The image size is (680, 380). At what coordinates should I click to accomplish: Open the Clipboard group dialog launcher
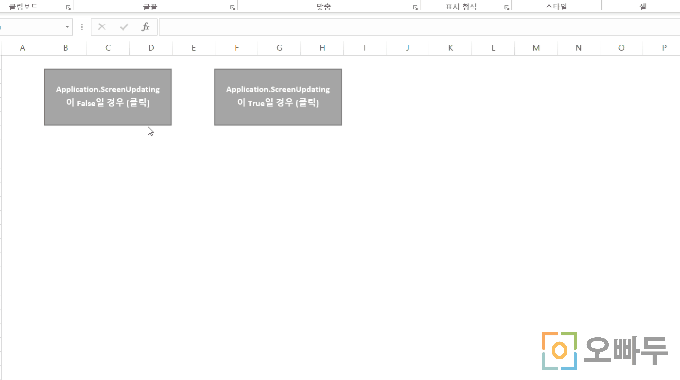[x=68, y=7]
